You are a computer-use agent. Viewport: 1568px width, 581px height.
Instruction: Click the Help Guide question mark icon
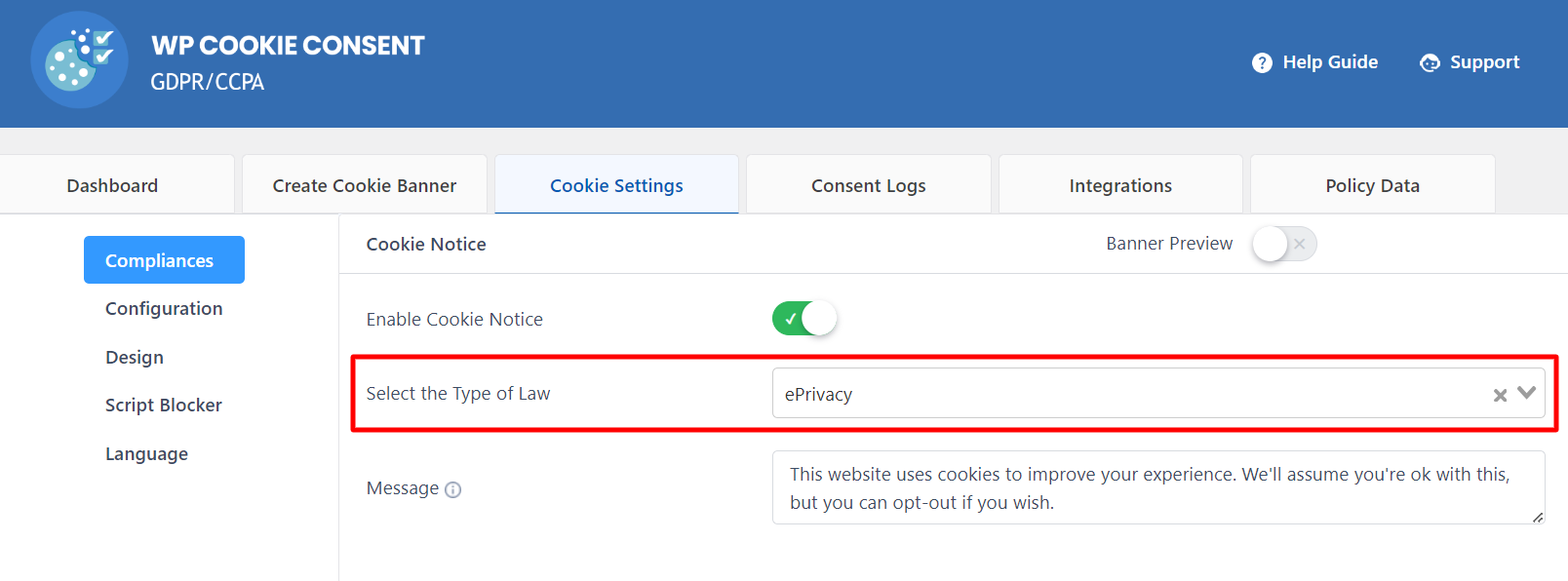coord(1262,62)
